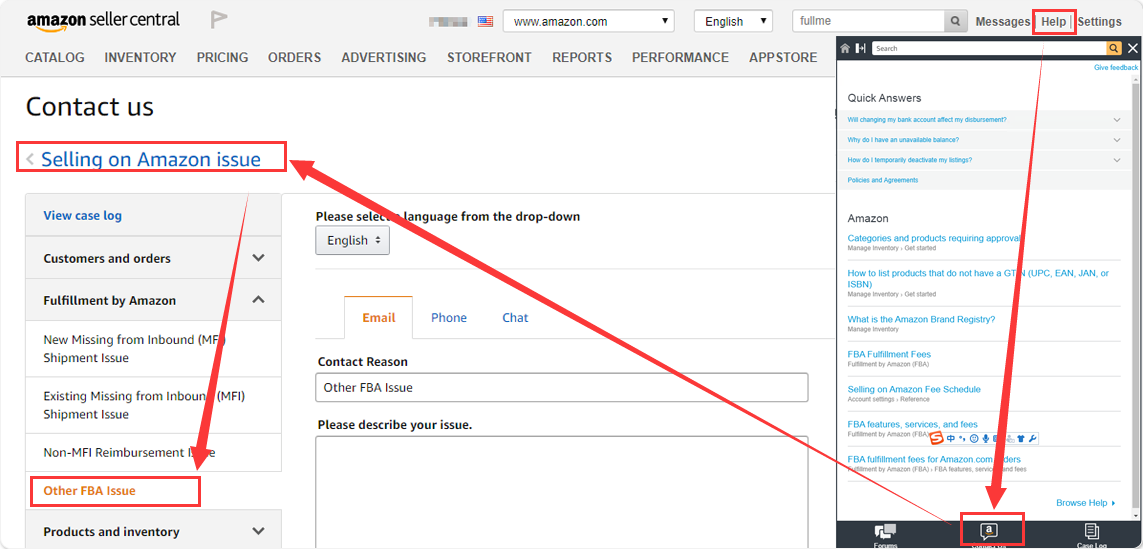Expand unavailable balance quick answer chevron
The image size is (1143, 549).
[x=1117, y=139]
